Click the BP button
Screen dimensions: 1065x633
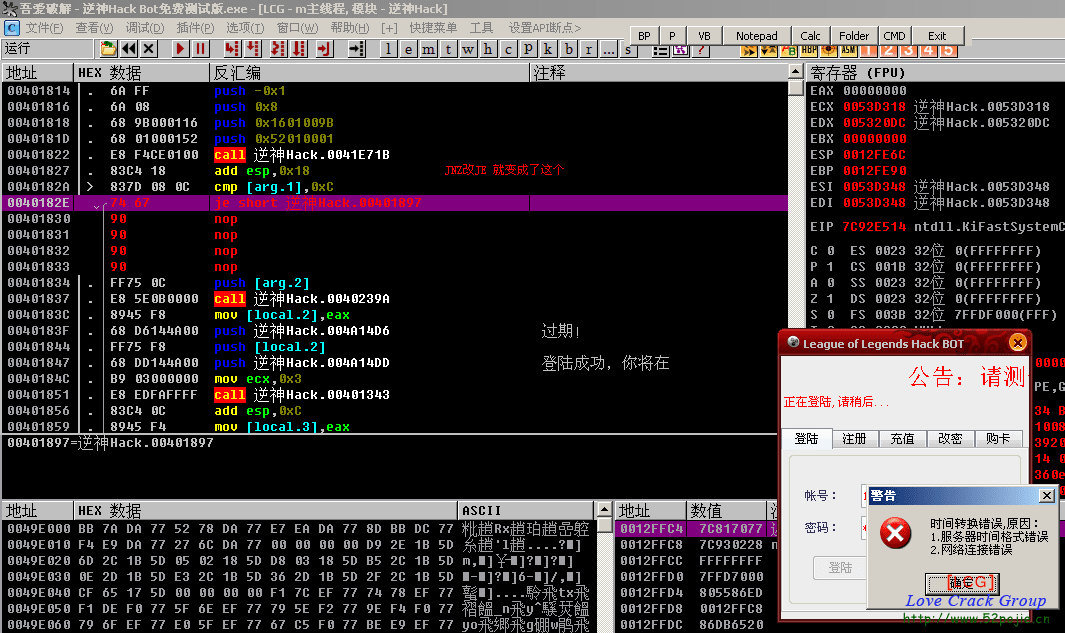coord(644,36)
